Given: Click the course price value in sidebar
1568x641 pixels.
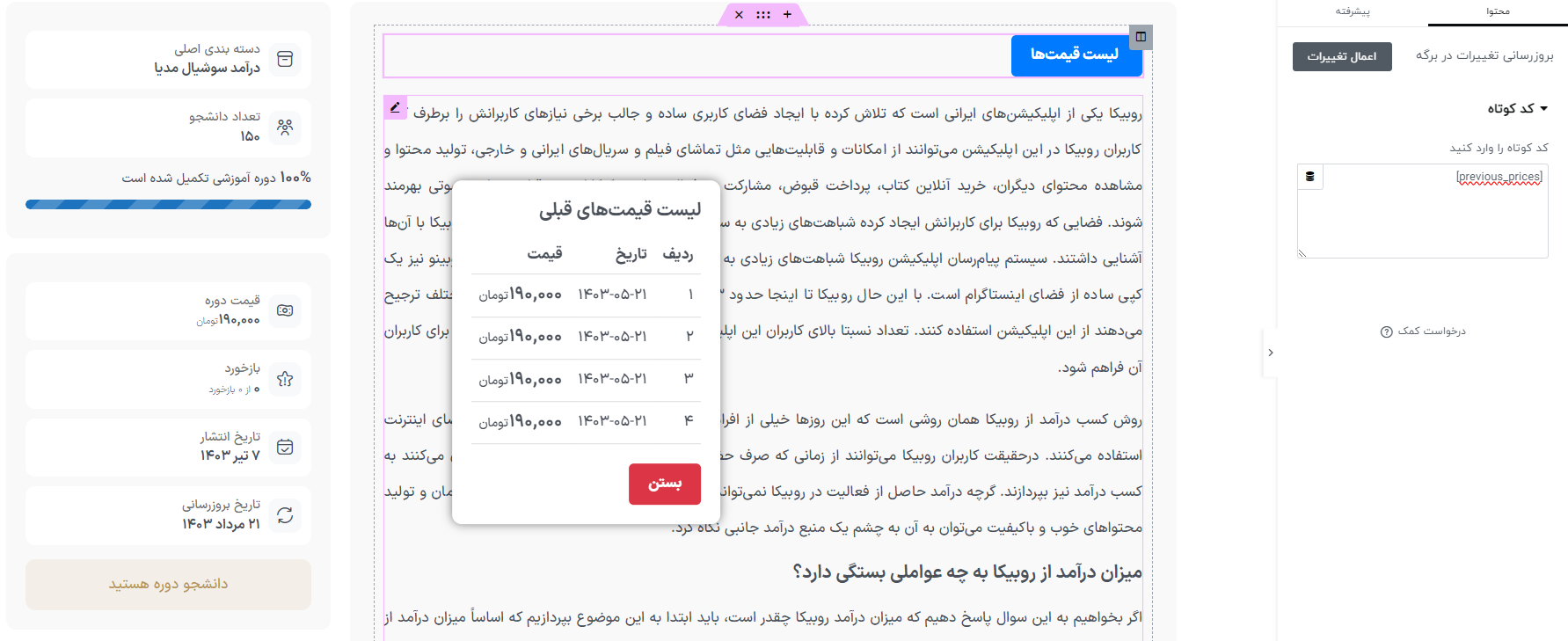Looking at the screenshot, I should point(229,321).
